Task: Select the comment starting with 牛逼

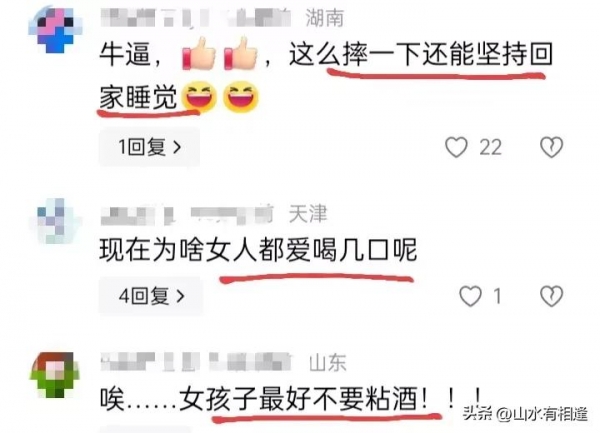Action: click(326, 75)
